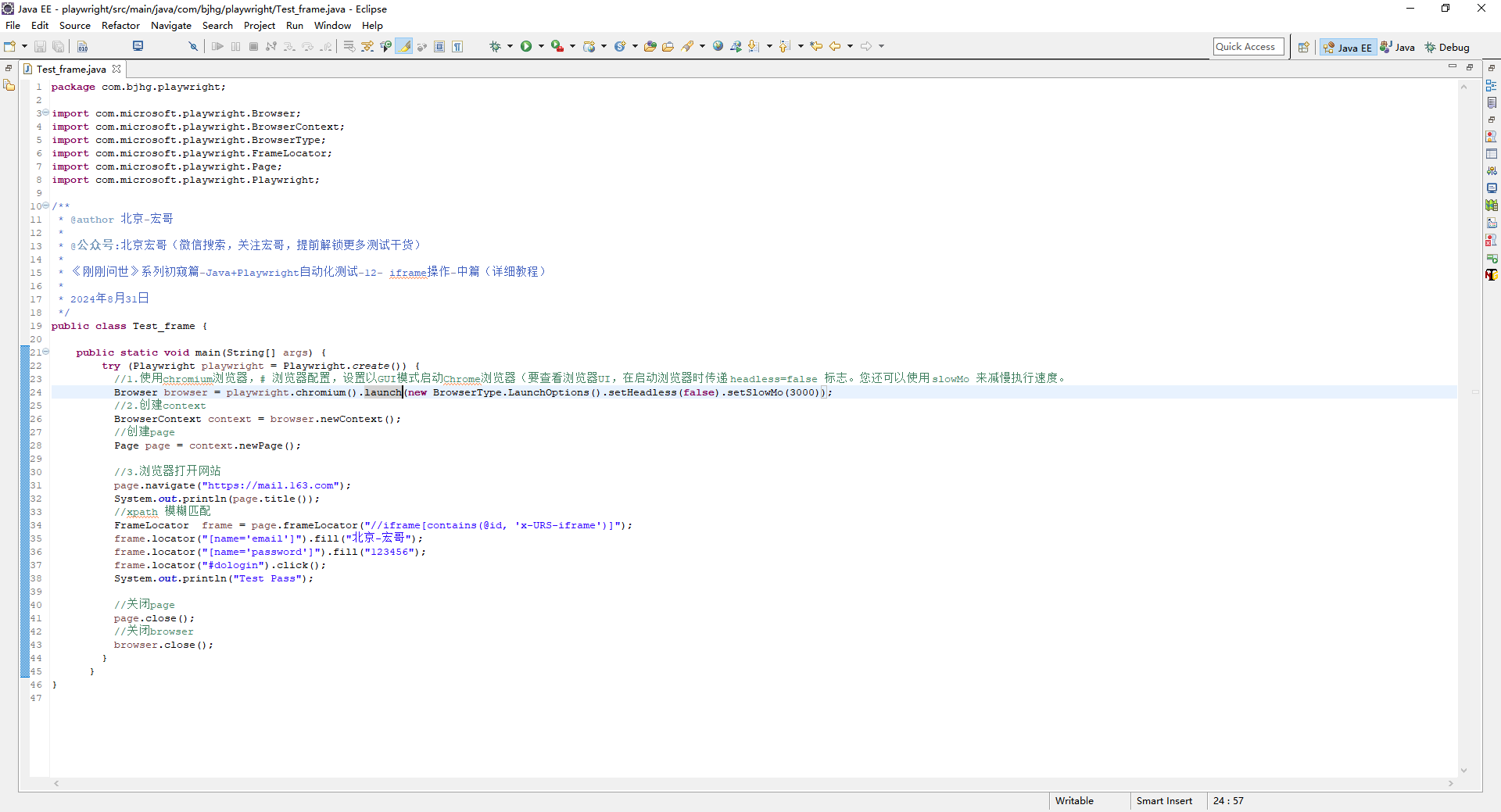
Task: Open the Task List icon in right sidebar
Action: coord(1492,102)
